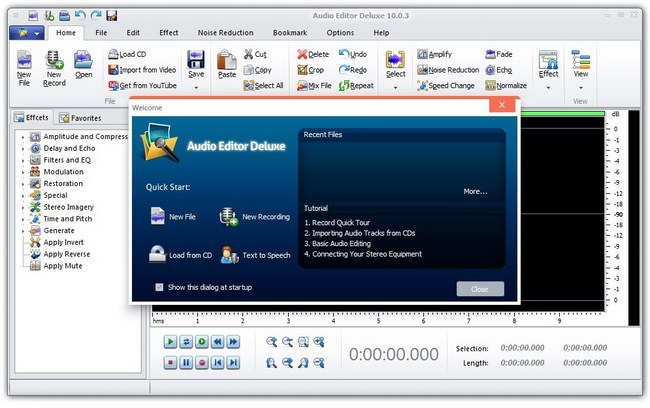Click New File in Quick Start

[172, 216]
